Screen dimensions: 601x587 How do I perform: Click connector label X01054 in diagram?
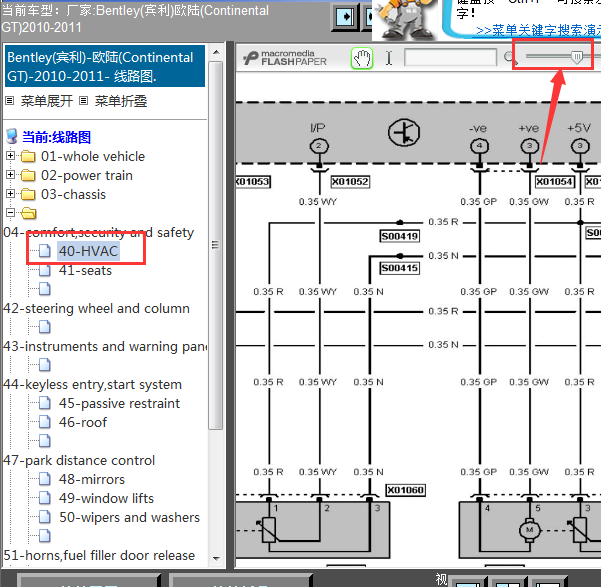point(555,181)
